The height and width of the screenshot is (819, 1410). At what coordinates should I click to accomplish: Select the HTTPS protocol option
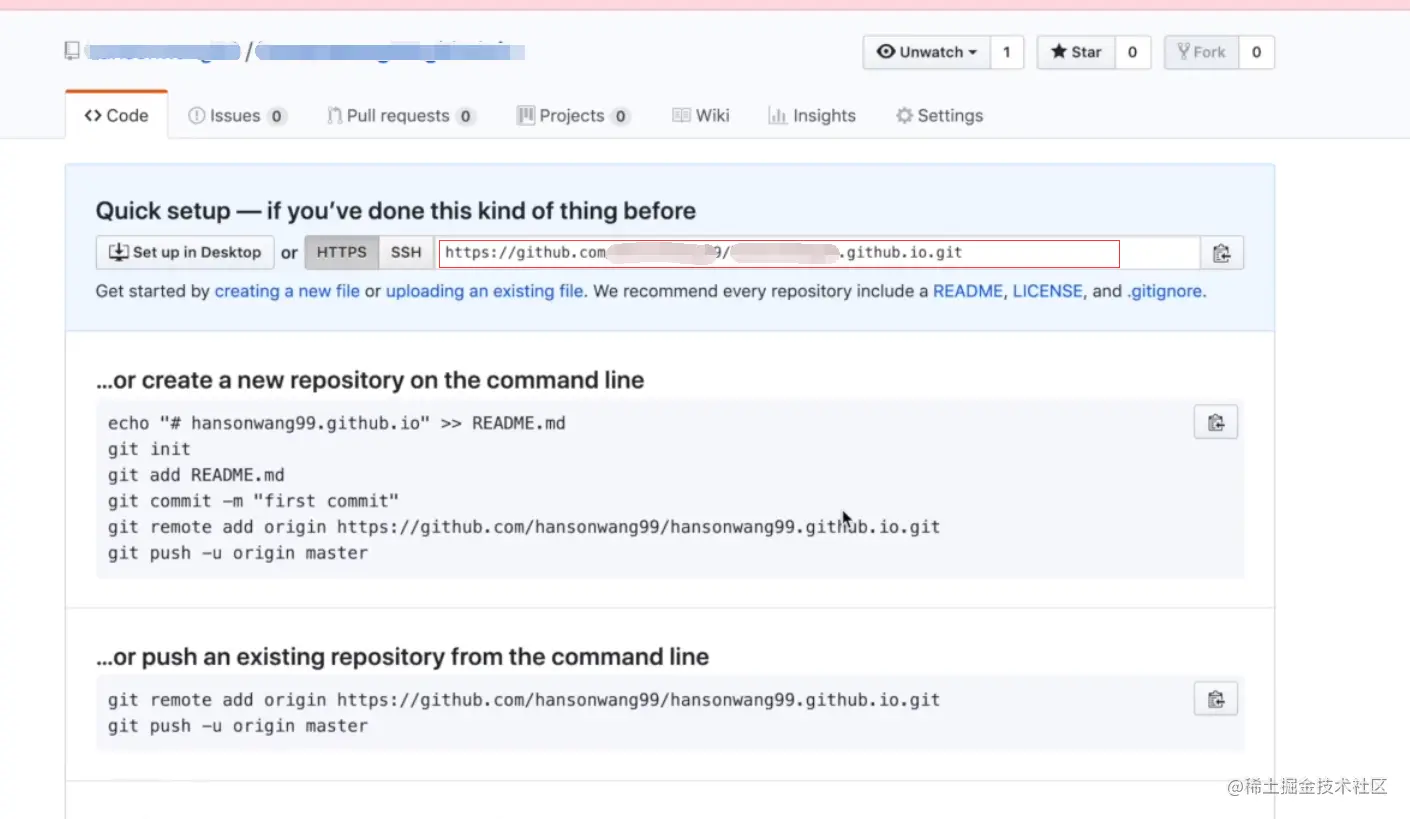(342, 253)
